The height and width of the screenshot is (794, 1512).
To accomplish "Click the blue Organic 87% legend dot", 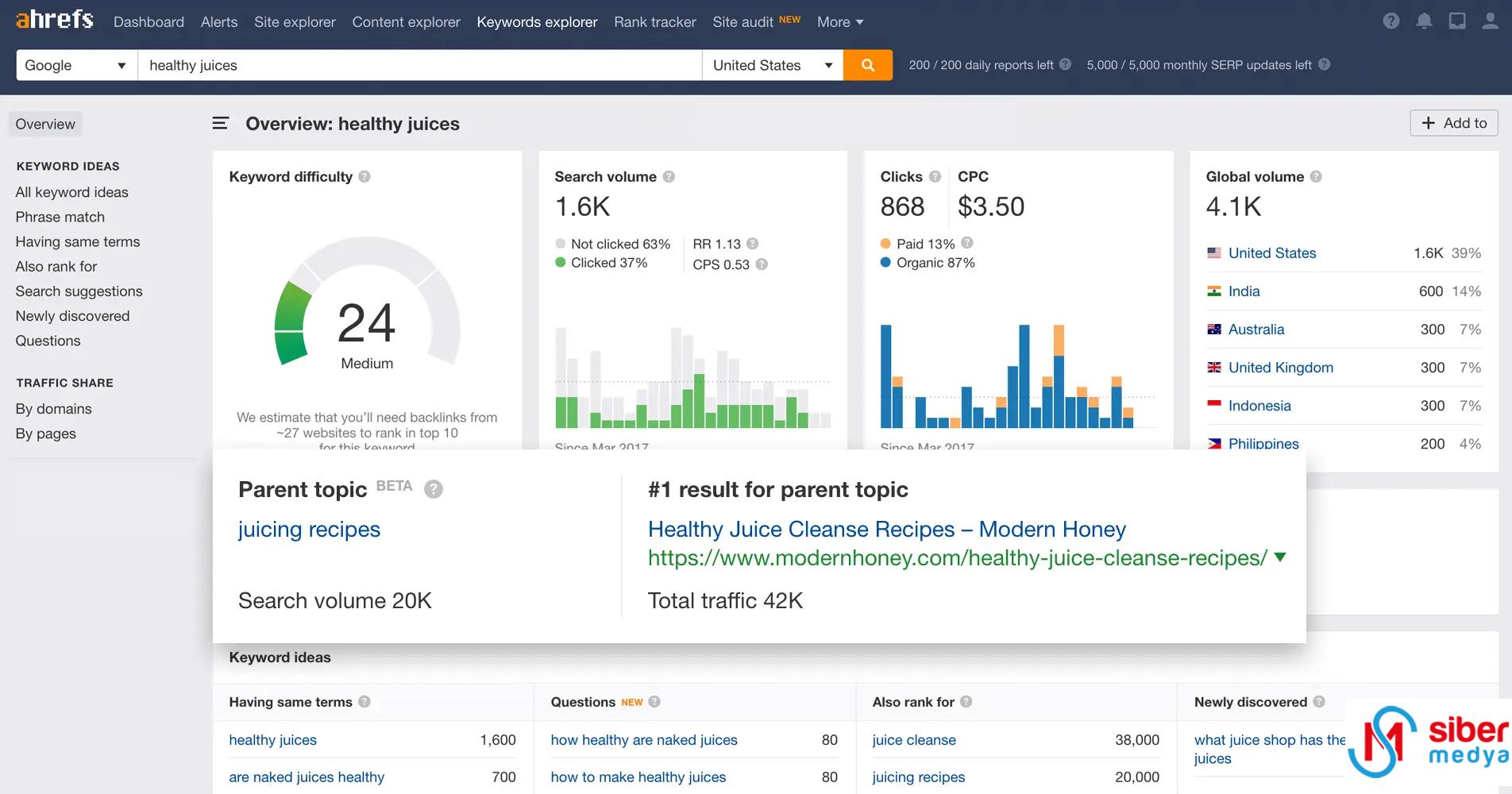I will click(885, 263).
